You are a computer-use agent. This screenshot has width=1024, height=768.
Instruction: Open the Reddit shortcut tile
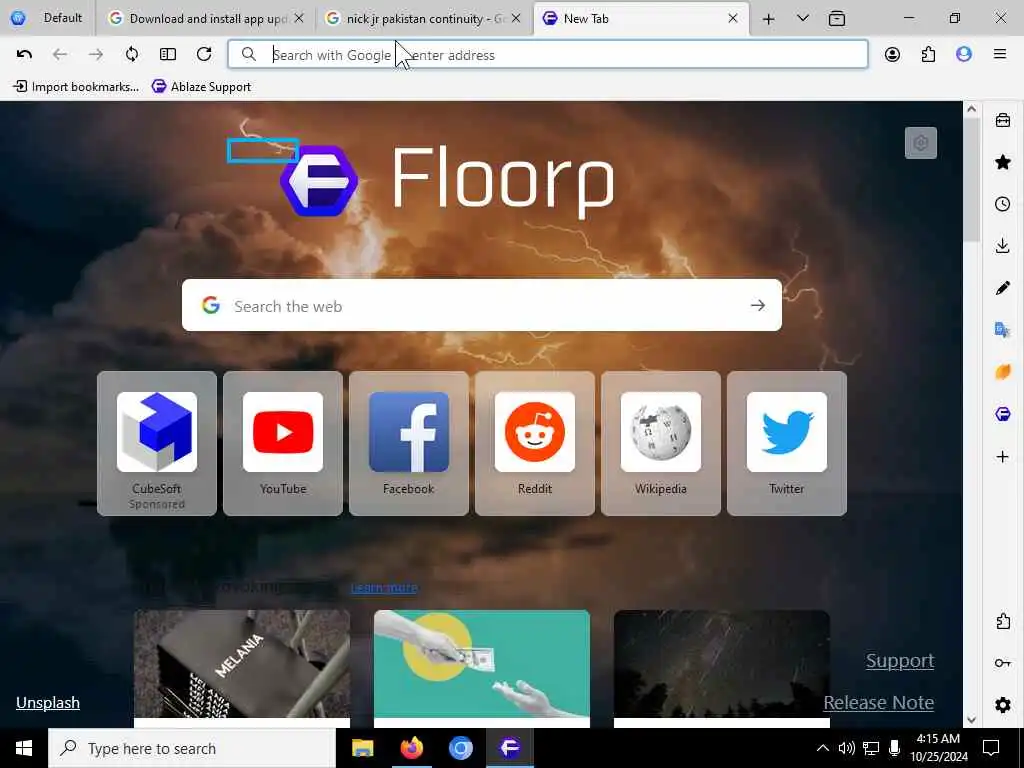pyautogui.click(x=535, y=443)
